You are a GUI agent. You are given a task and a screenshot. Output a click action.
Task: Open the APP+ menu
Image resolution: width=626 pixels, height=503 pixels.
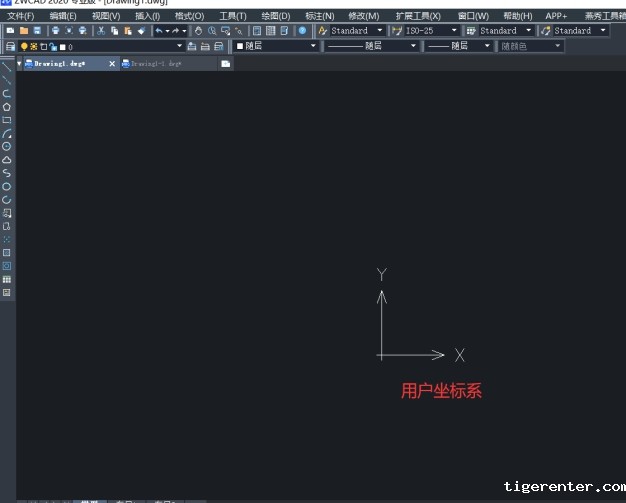pos(556,16)
